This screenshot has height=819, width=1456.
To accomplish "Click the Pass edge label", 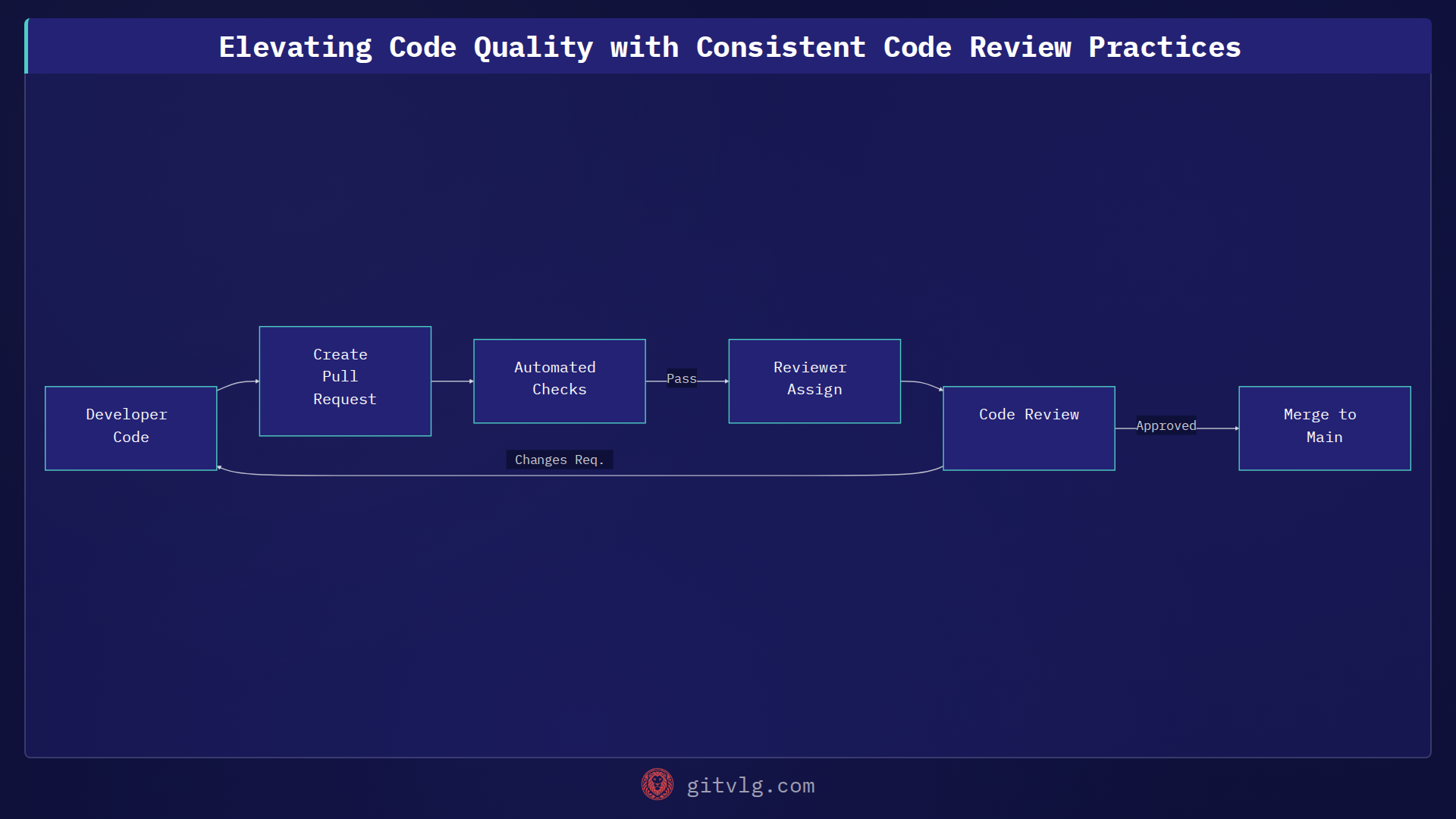I will coord(681,378).
